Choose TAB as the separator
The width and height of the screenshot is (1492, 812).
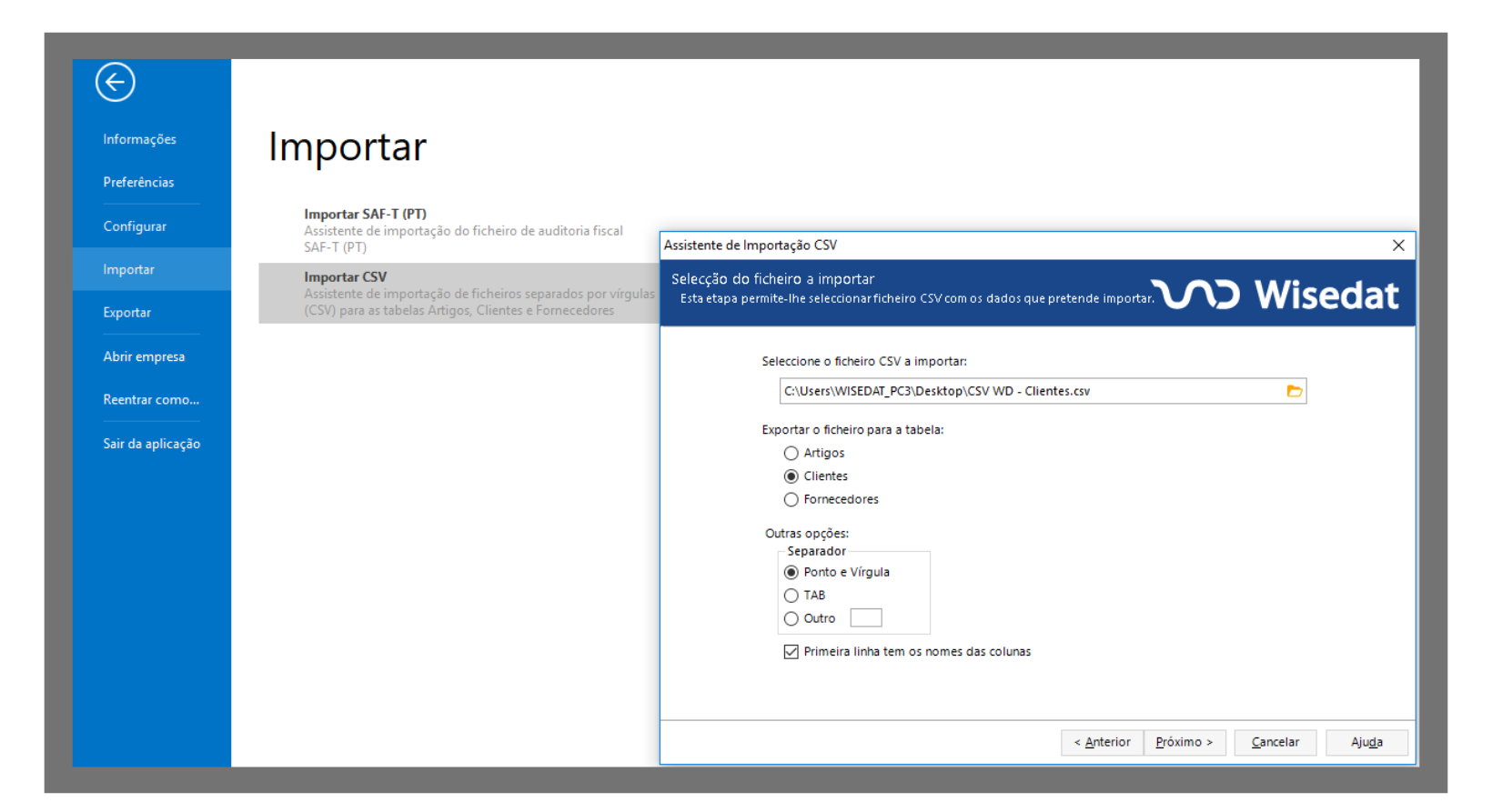(x=791, y=596)
